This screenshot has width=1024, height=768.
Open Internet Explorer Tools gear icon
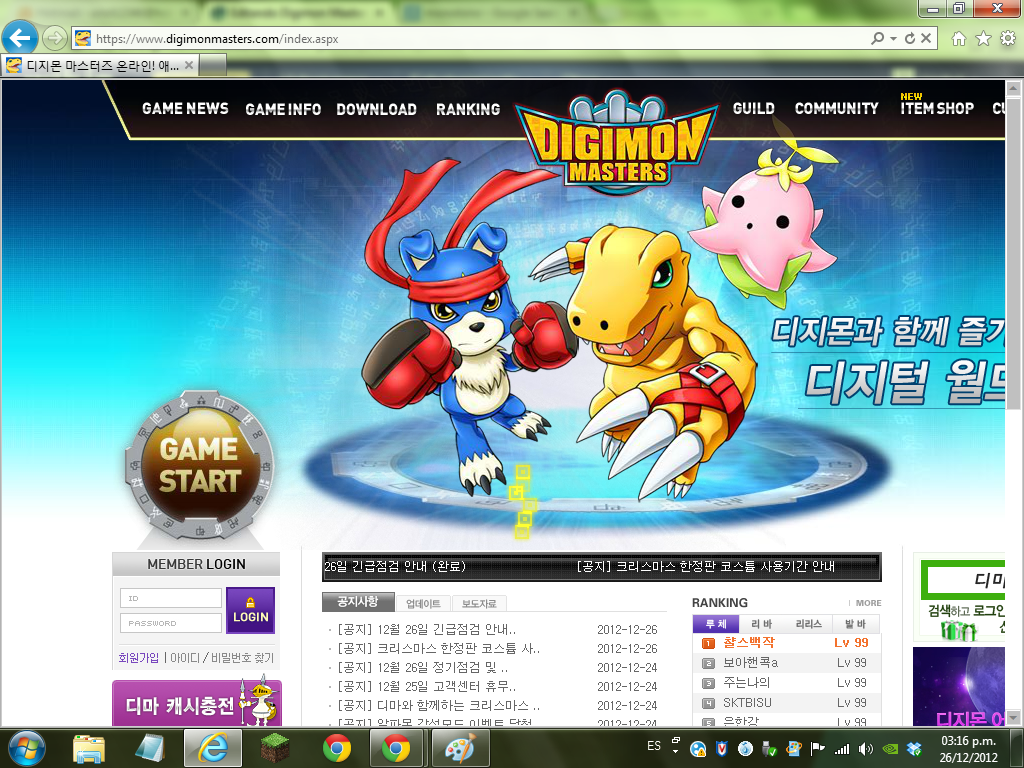(1007, 39)
